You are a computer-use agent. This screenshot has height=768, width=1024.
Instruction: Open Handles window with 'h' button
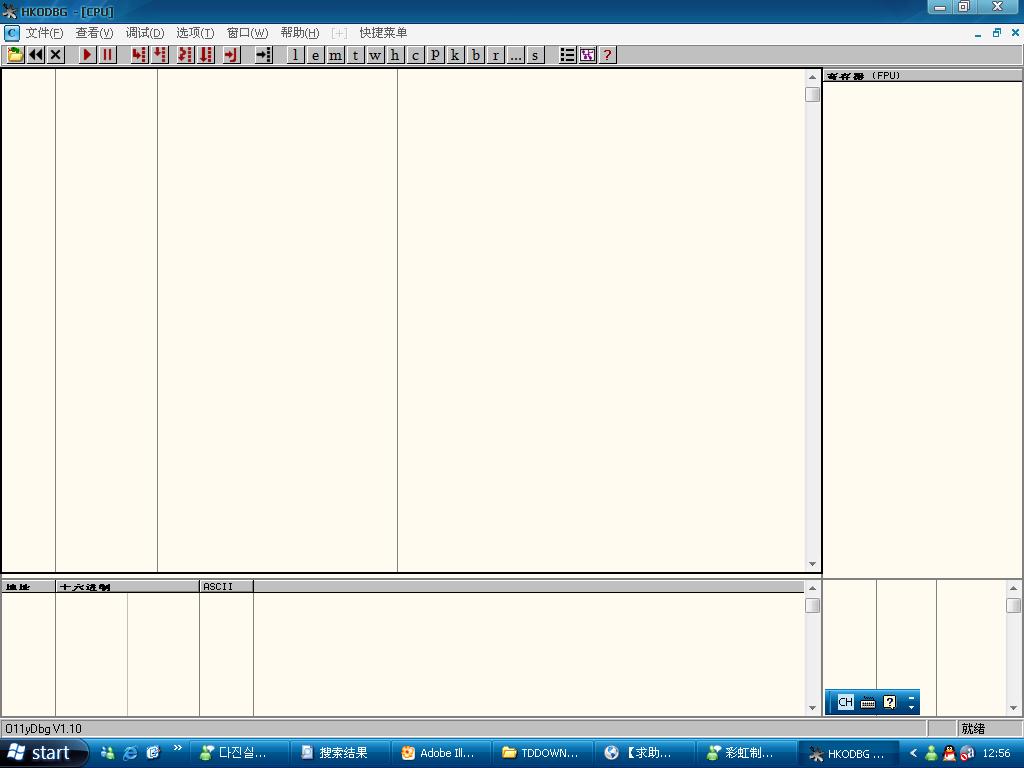coord(395,55)
